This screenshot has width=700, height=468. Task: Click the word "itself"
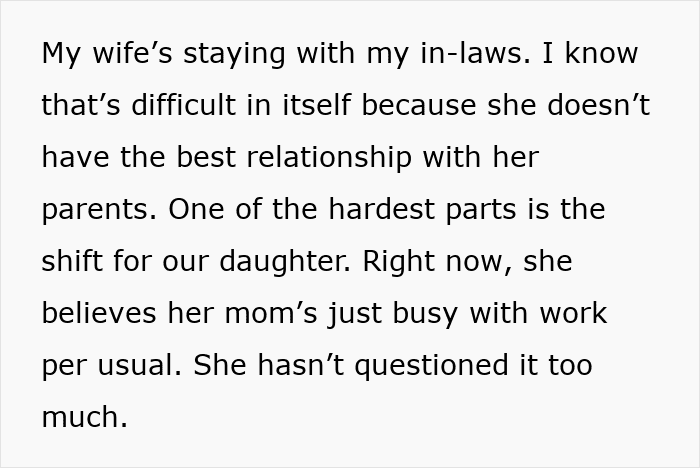click(317, 104)
